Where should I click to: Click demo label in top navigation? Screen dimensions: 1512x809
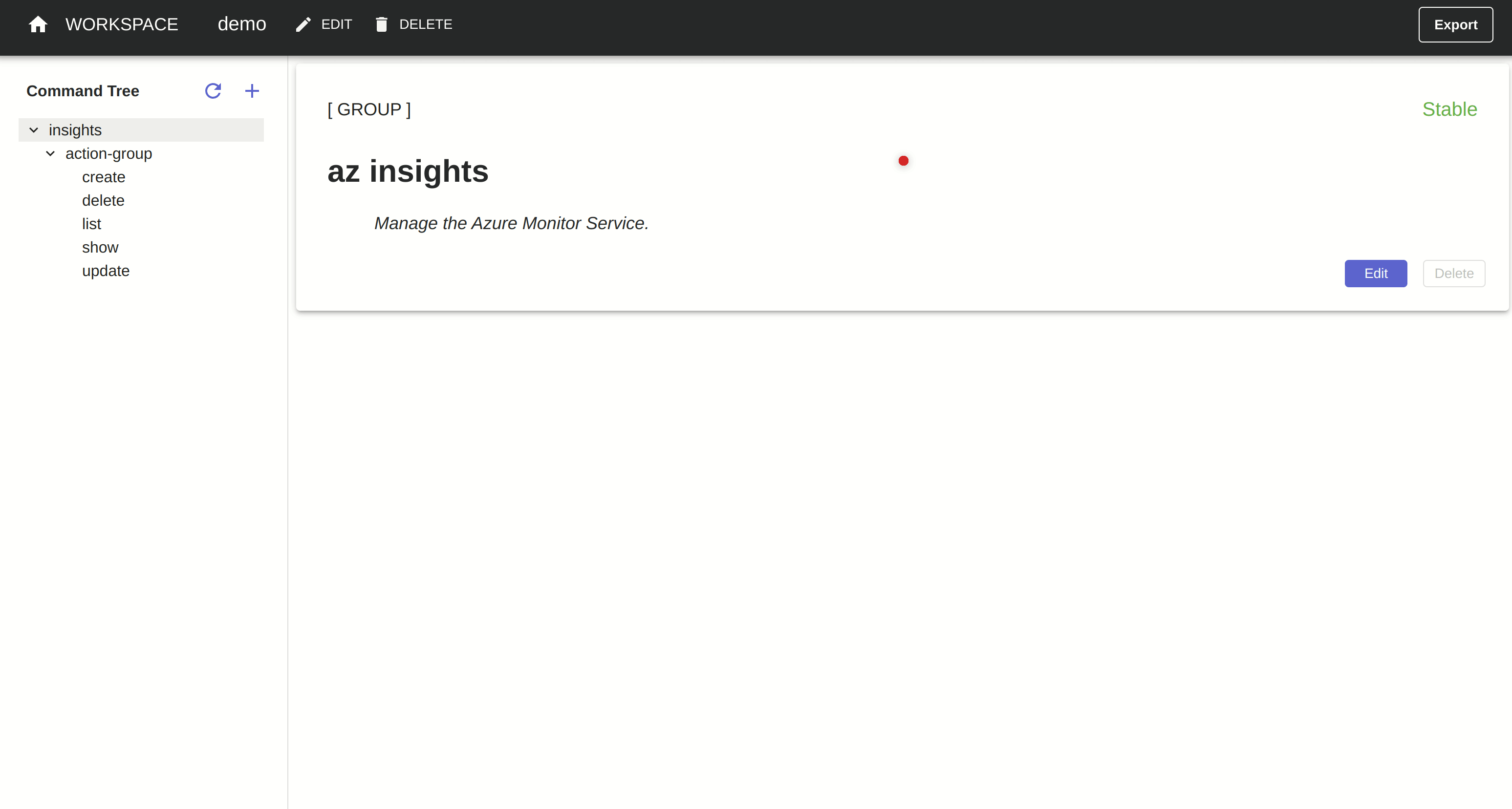click(242, 25)
